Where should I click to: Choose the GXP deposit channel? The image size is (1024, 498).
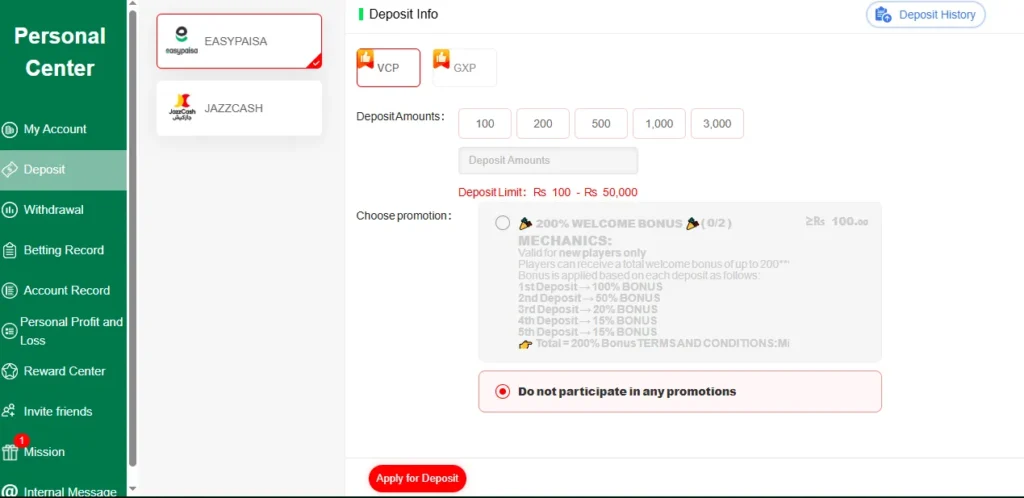click(465, 67)
